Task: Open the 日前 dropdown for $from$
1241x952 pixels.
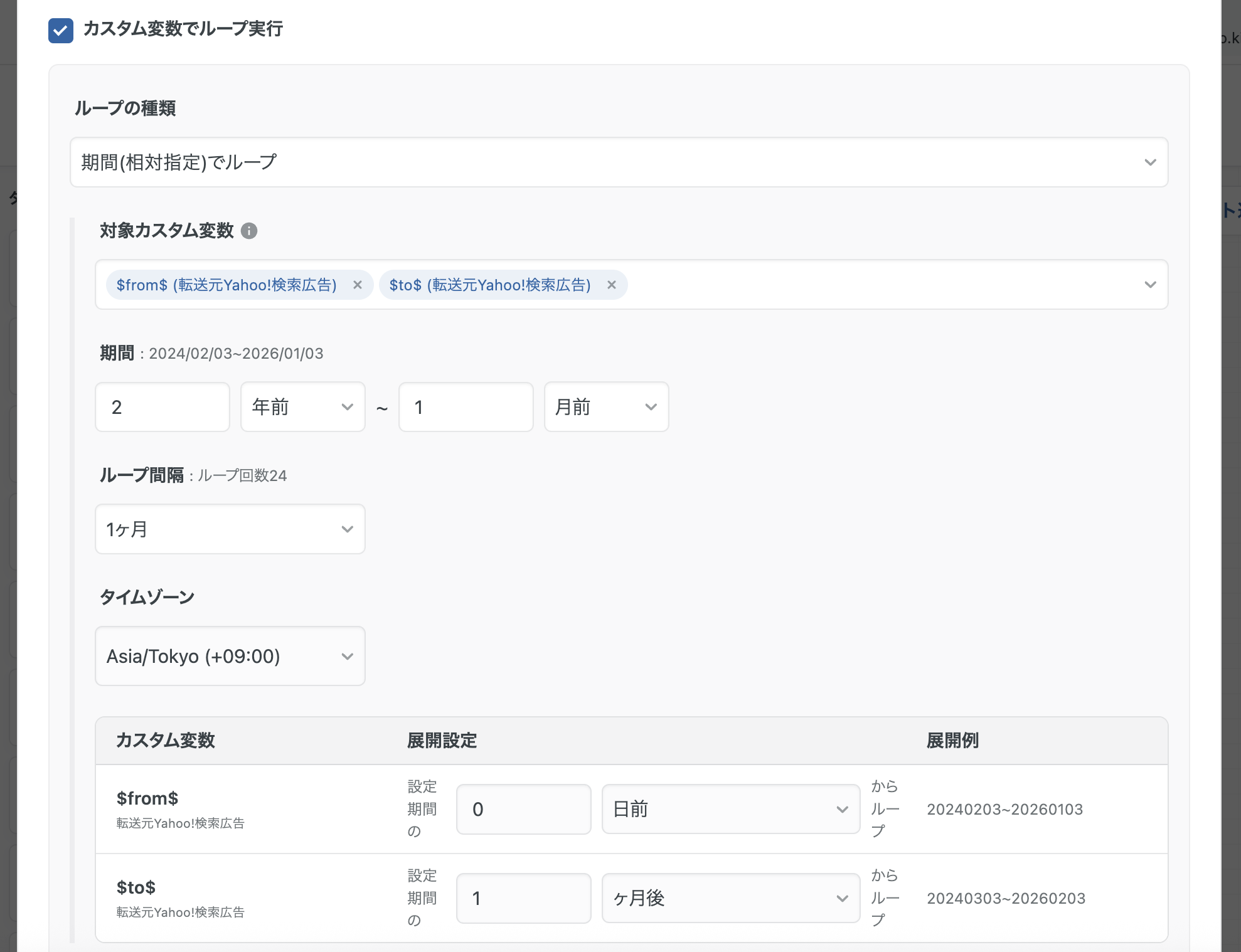Action: coord(730,809)
